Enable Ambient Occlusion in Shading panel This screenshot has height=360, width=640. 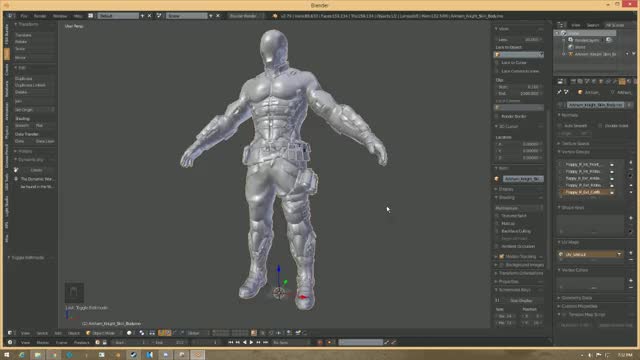(x=497, y=246)
